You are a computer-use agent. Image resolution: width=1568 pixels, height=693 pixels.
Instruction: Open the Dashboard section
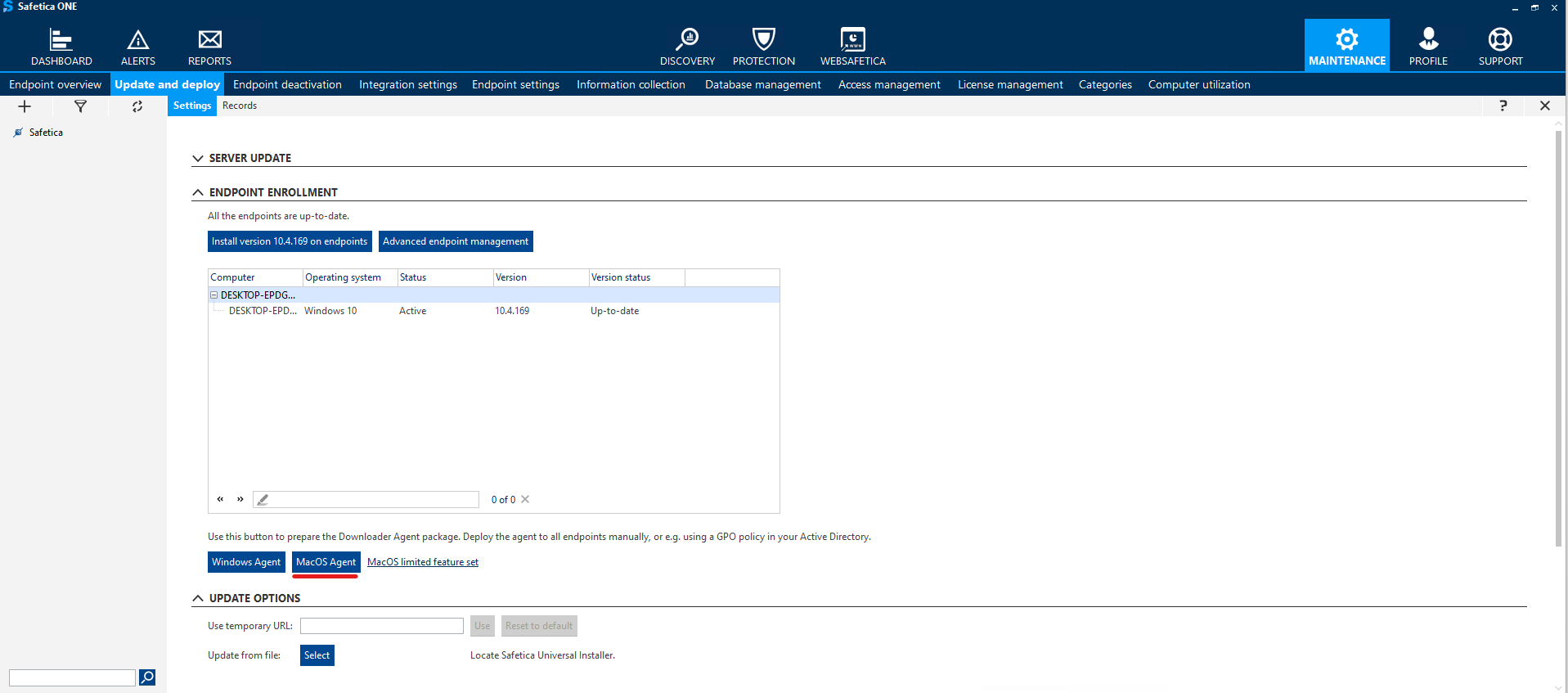61,47
